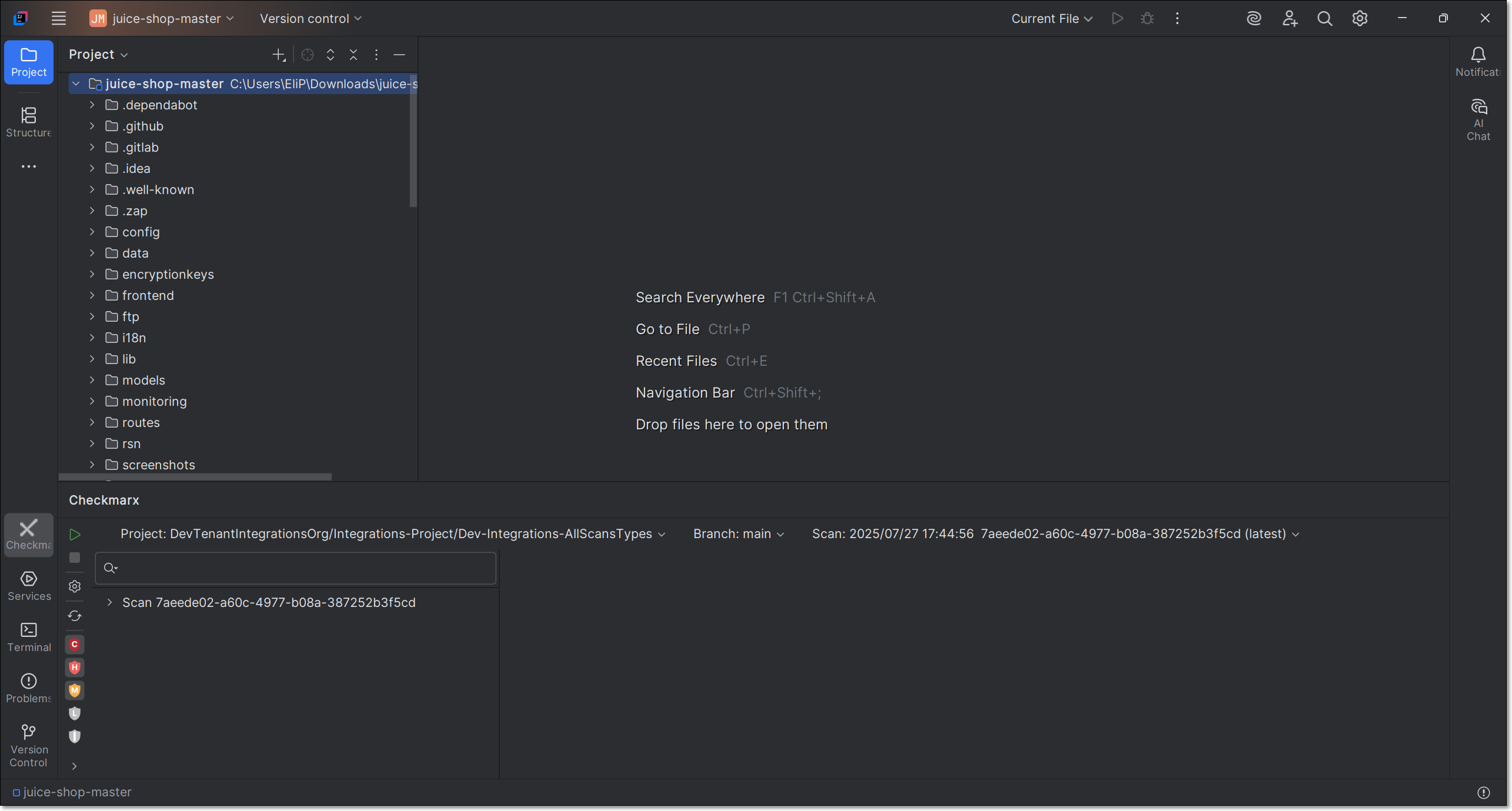Expand the frontend folder in Project tree
The image size is (1512, 811).
pyautogui.click(x=92, y=295)
